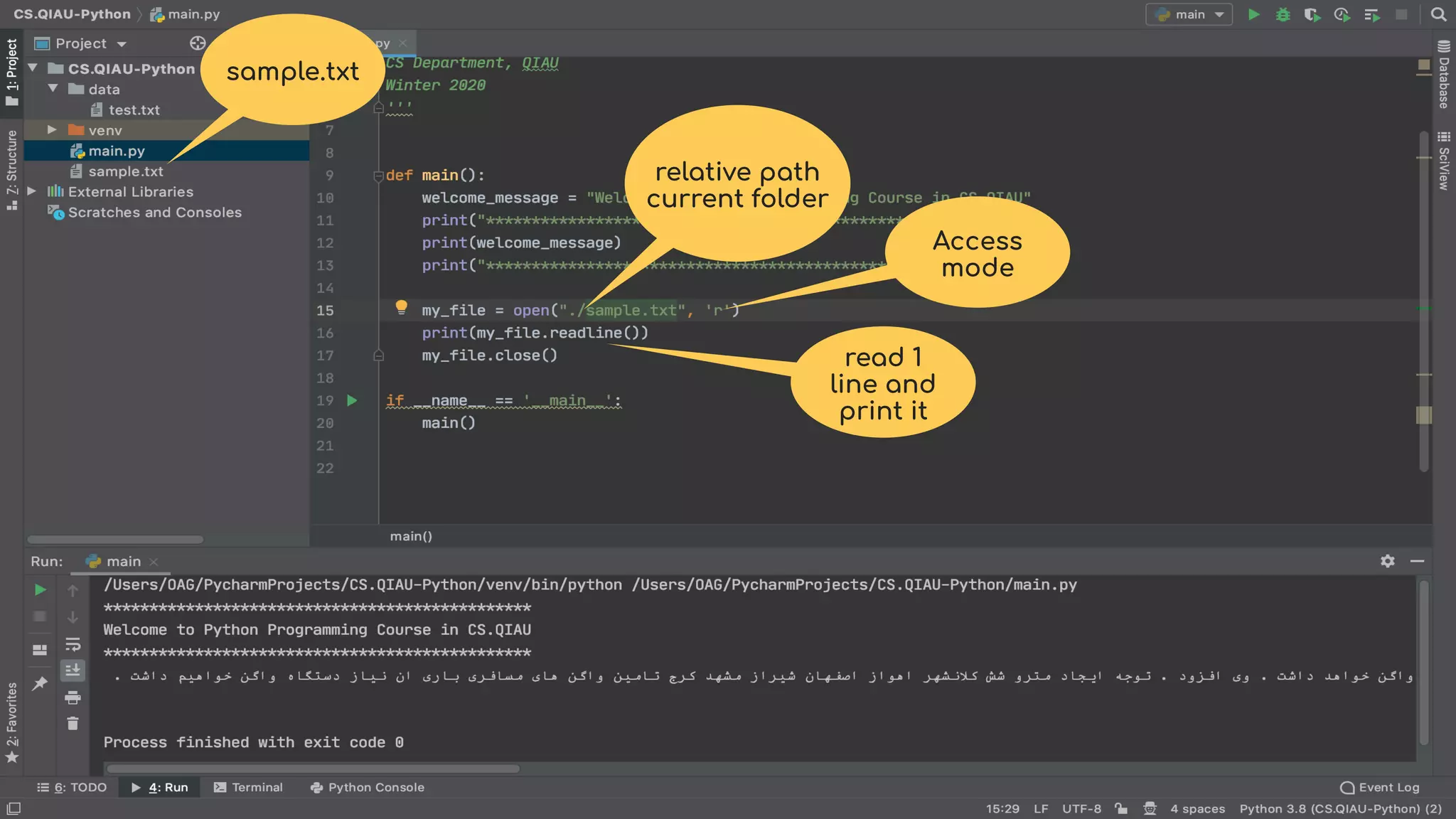Click the print icon in Run panel
The image size is (1456, 819).
(x=73, y=697)
